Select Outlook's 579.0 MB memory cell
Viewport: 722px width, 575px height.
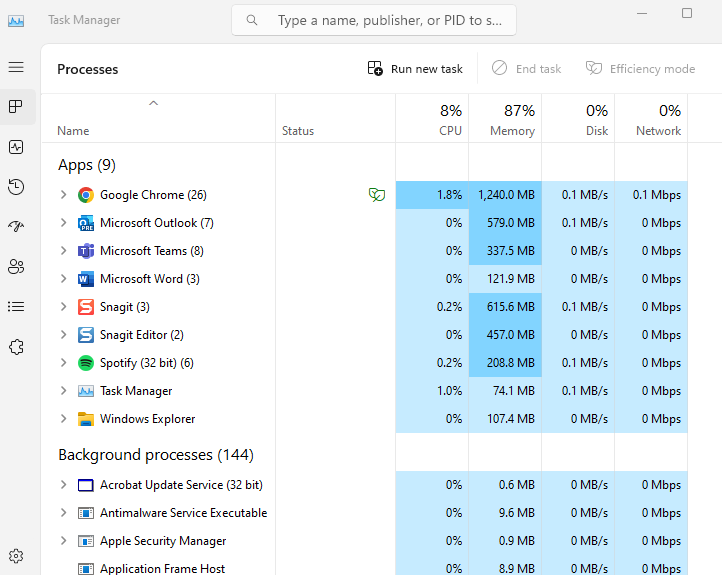pos(505,223)
